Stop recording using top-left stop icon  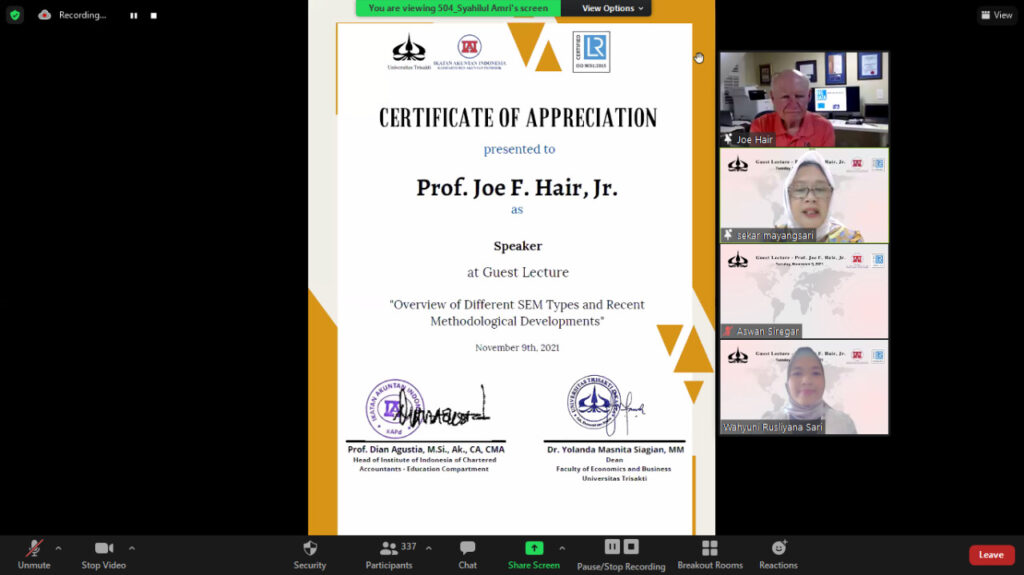[x=153, y=15]
